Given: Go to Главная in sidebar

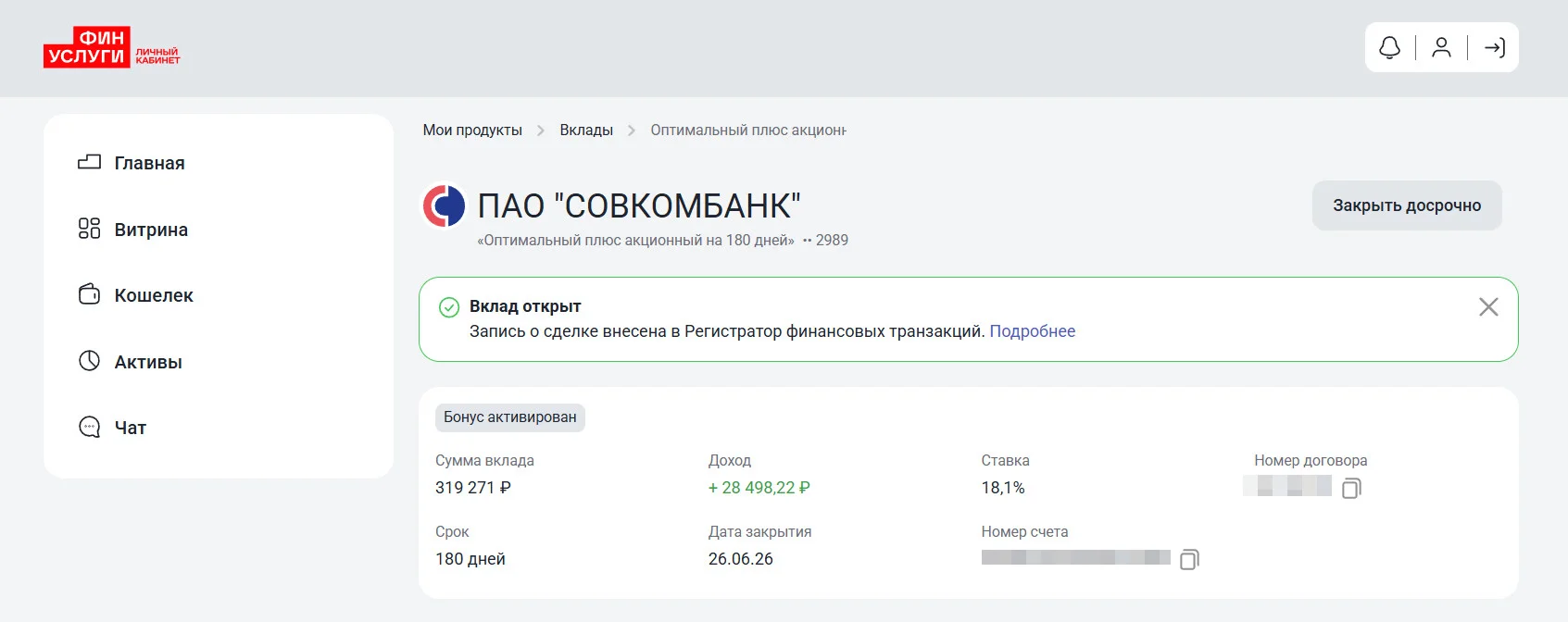Looking at the screenshot, I should click(149, 163).
